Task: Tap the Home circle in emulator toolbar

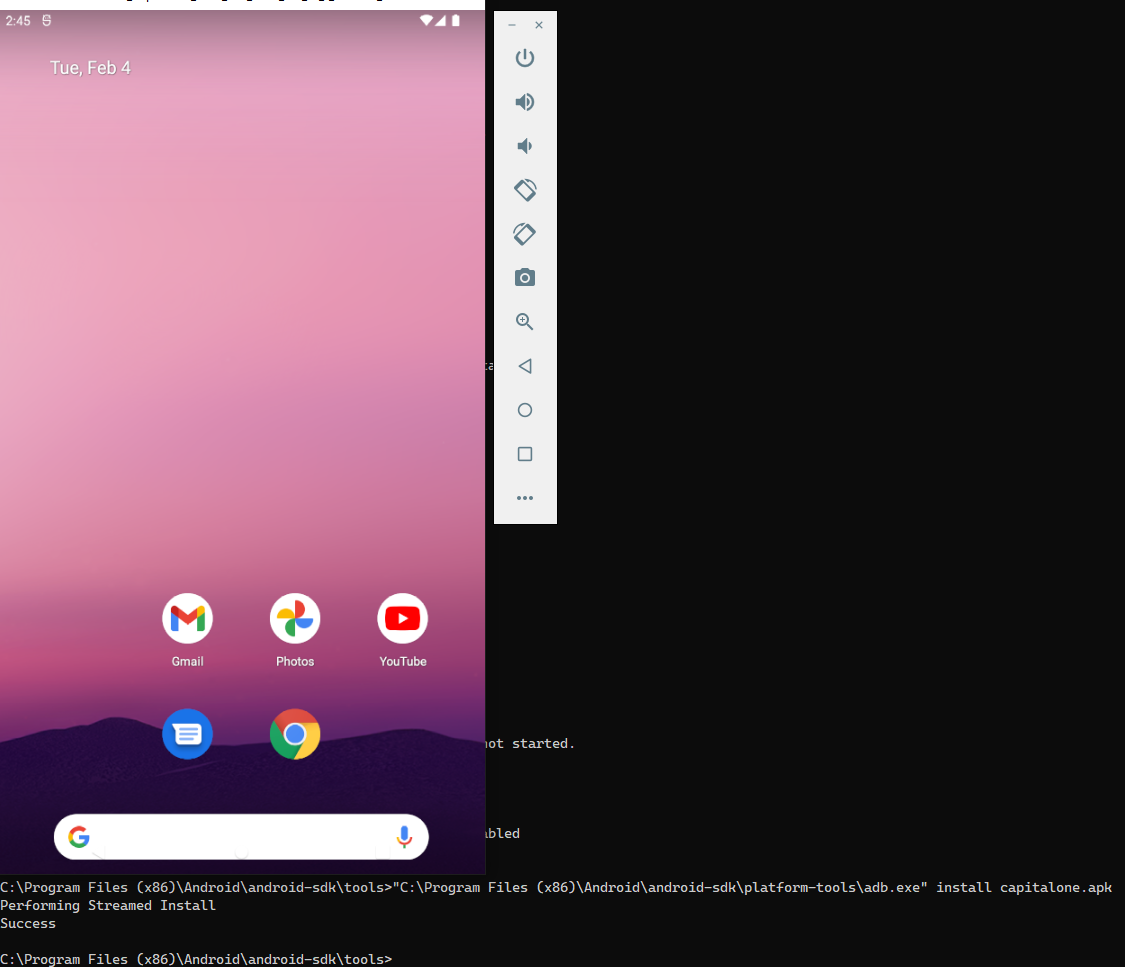Action: coord(524,410)
